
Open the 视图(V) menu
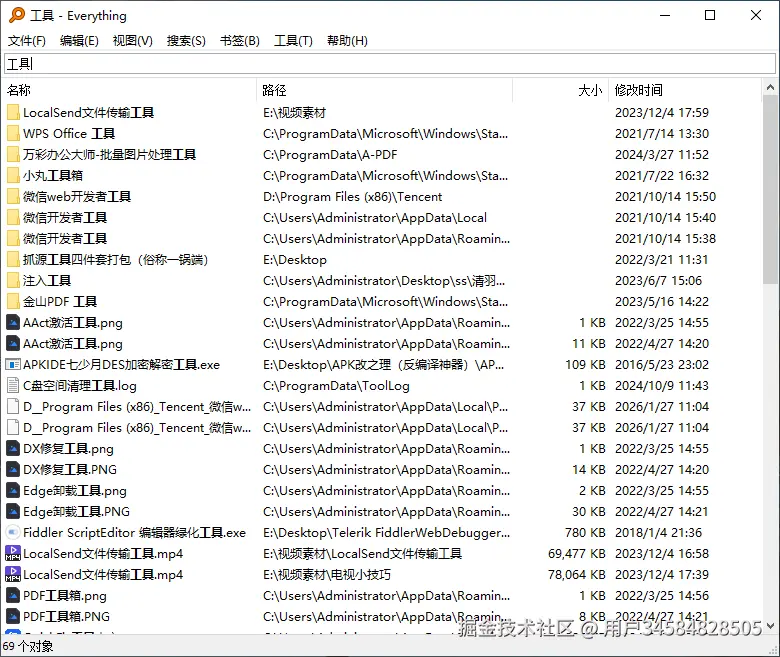click(x=132, y=41)
